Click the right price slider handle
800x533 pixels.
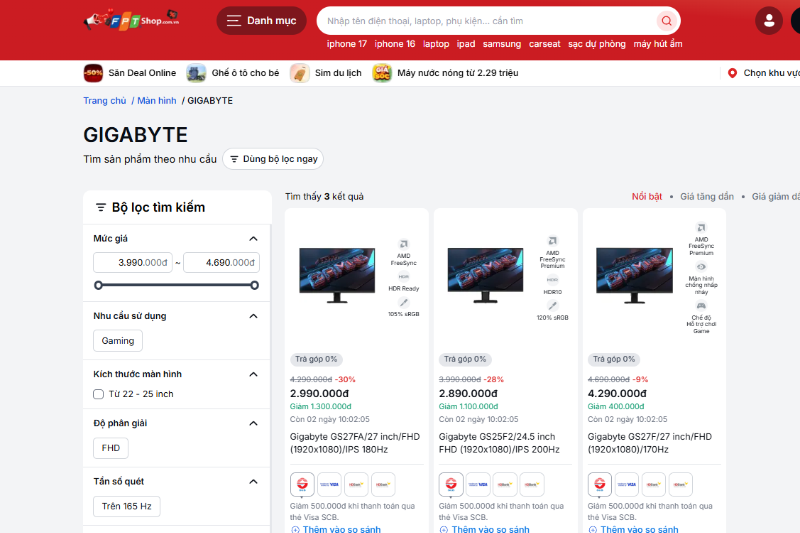(x=254, y=285)
